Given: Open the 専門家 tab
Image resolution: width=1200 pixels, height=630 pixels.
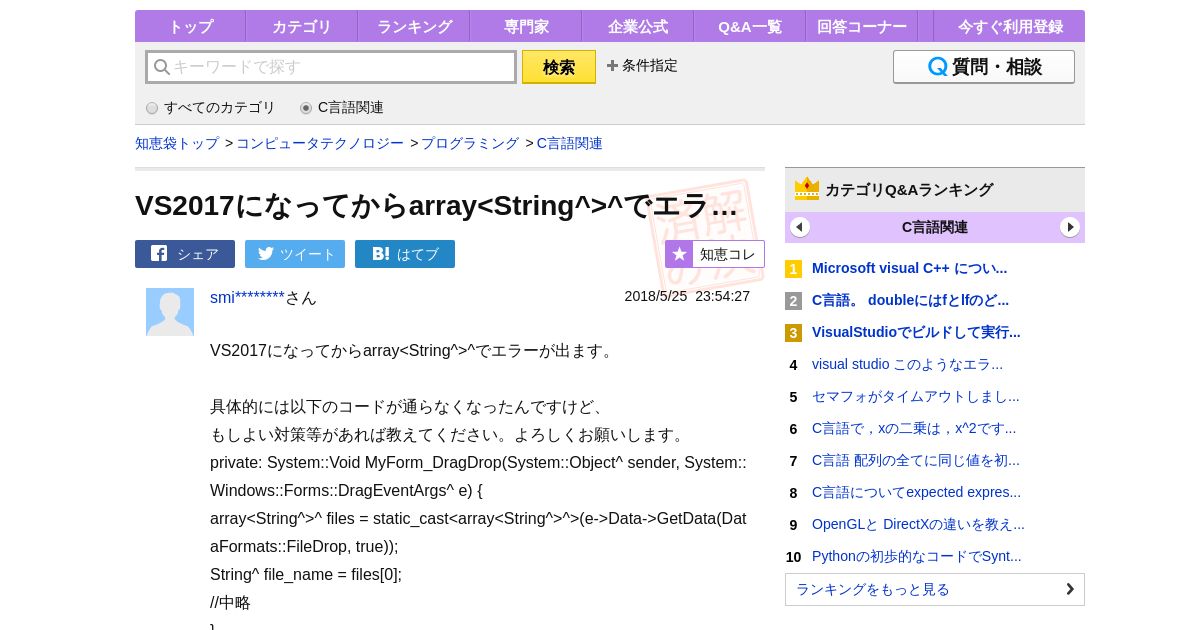Looking at the screenshot, I should tap(526, 27).
